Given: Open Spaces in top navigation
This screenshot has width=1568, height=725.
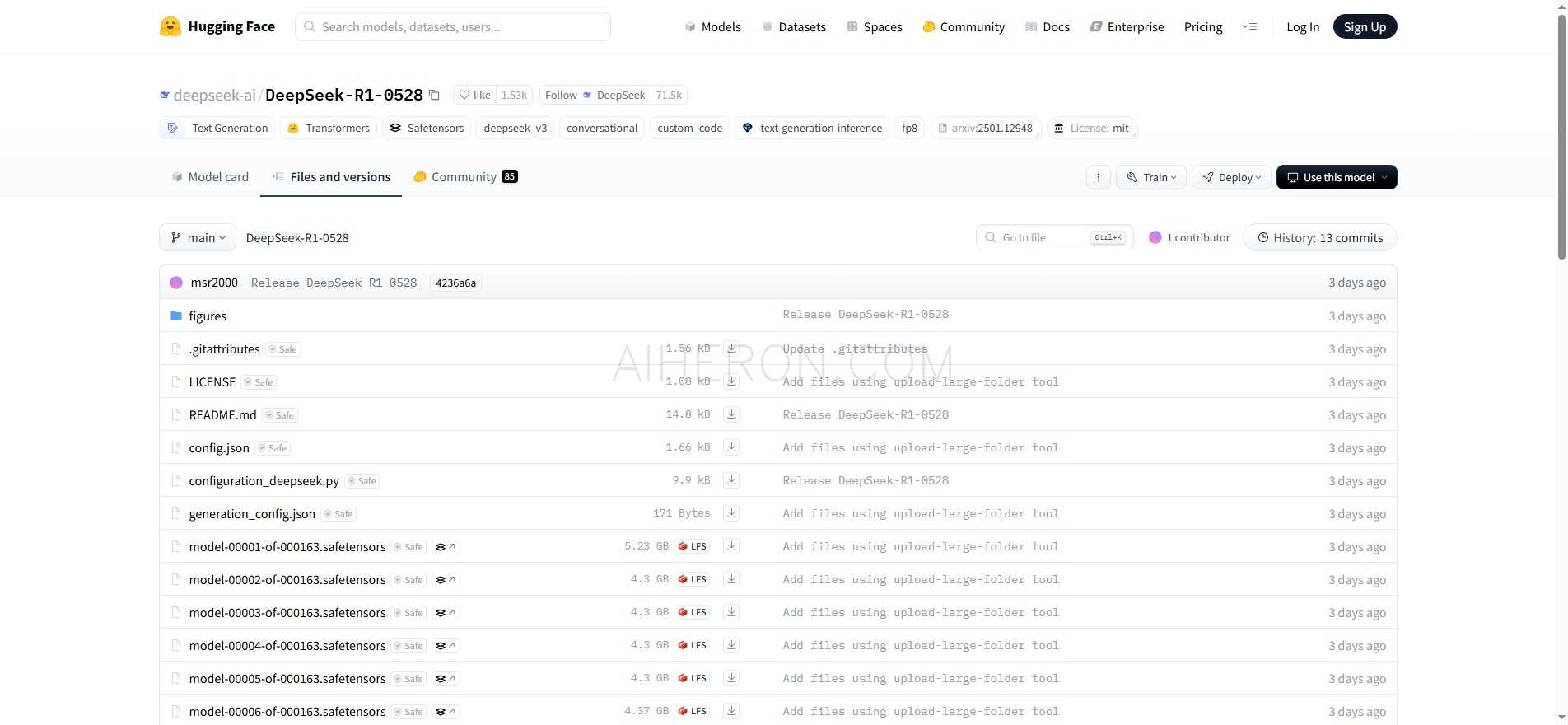Looking at the screenshot, I should click(x=875, y=27).
